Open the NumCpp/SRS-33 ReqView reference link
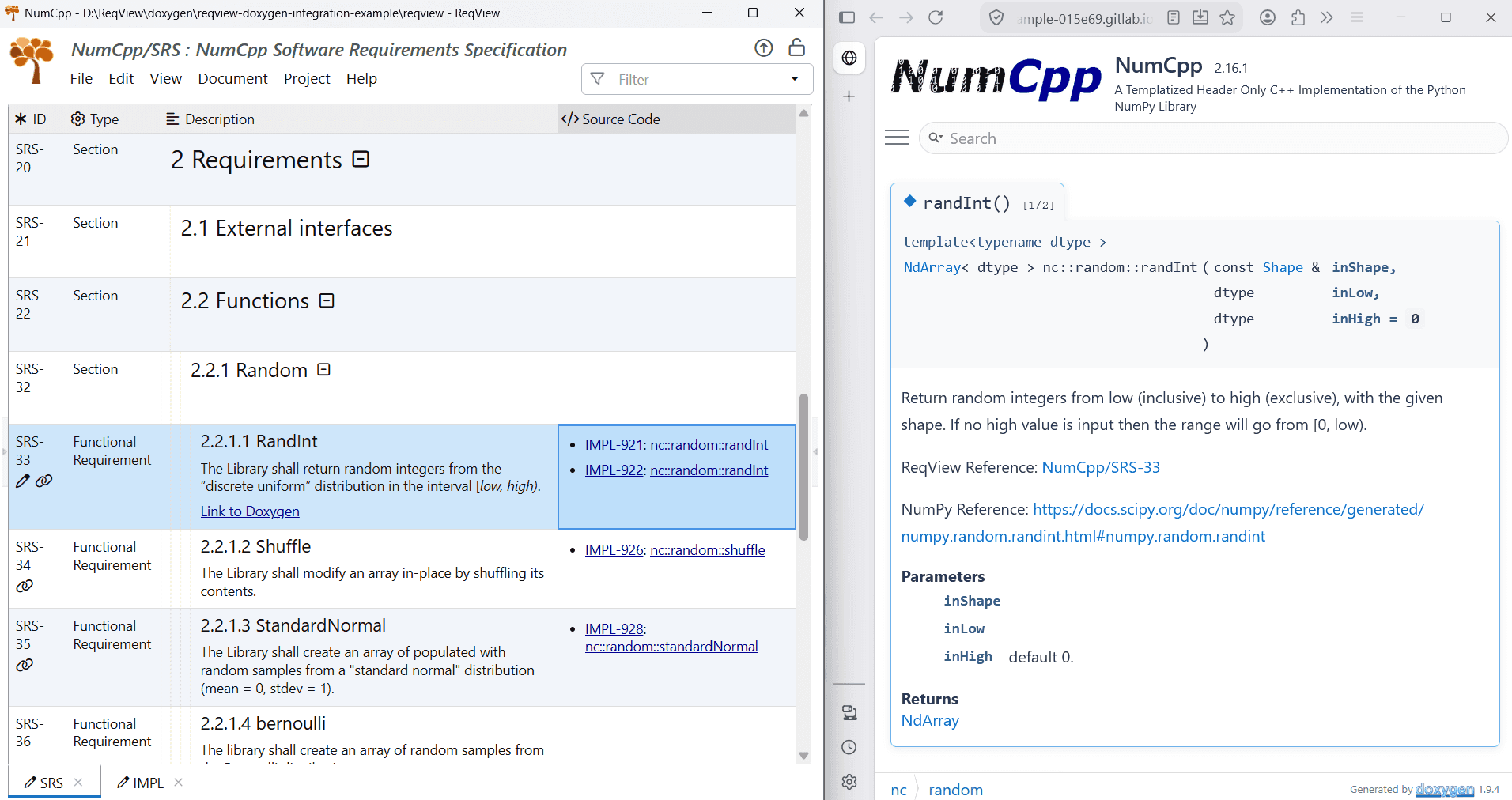 (1101, 467)
